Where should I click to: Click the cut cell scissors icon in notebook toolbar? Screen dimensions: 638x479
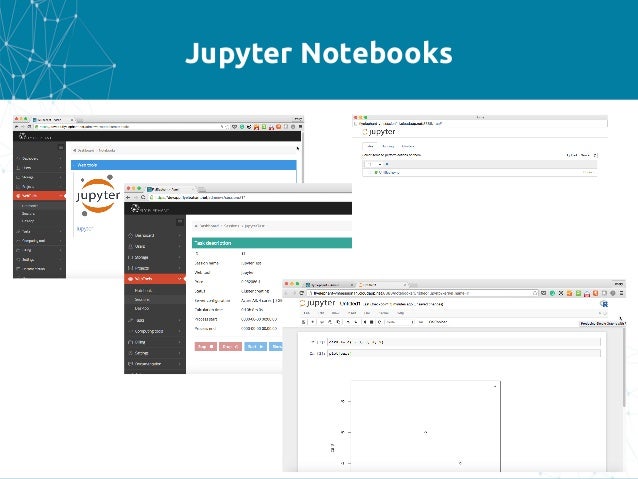321,322
